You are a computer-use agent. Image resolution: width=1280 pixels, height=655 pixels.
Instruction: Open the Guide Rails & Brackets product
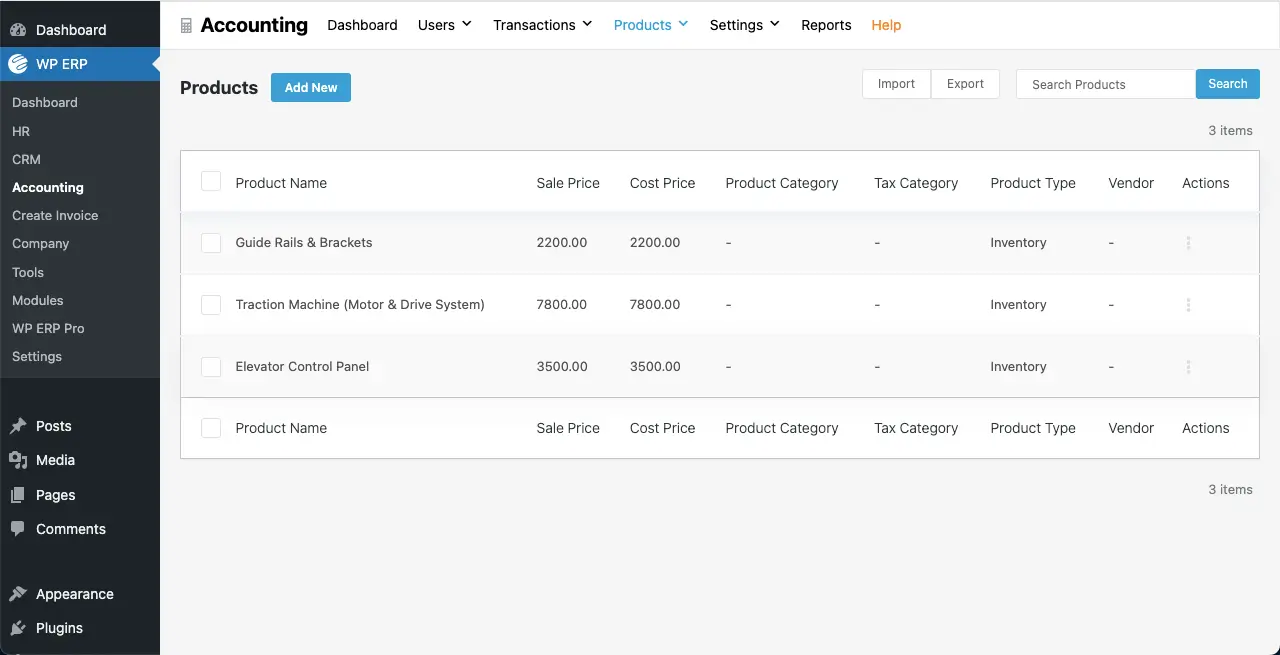pos(304,243)
